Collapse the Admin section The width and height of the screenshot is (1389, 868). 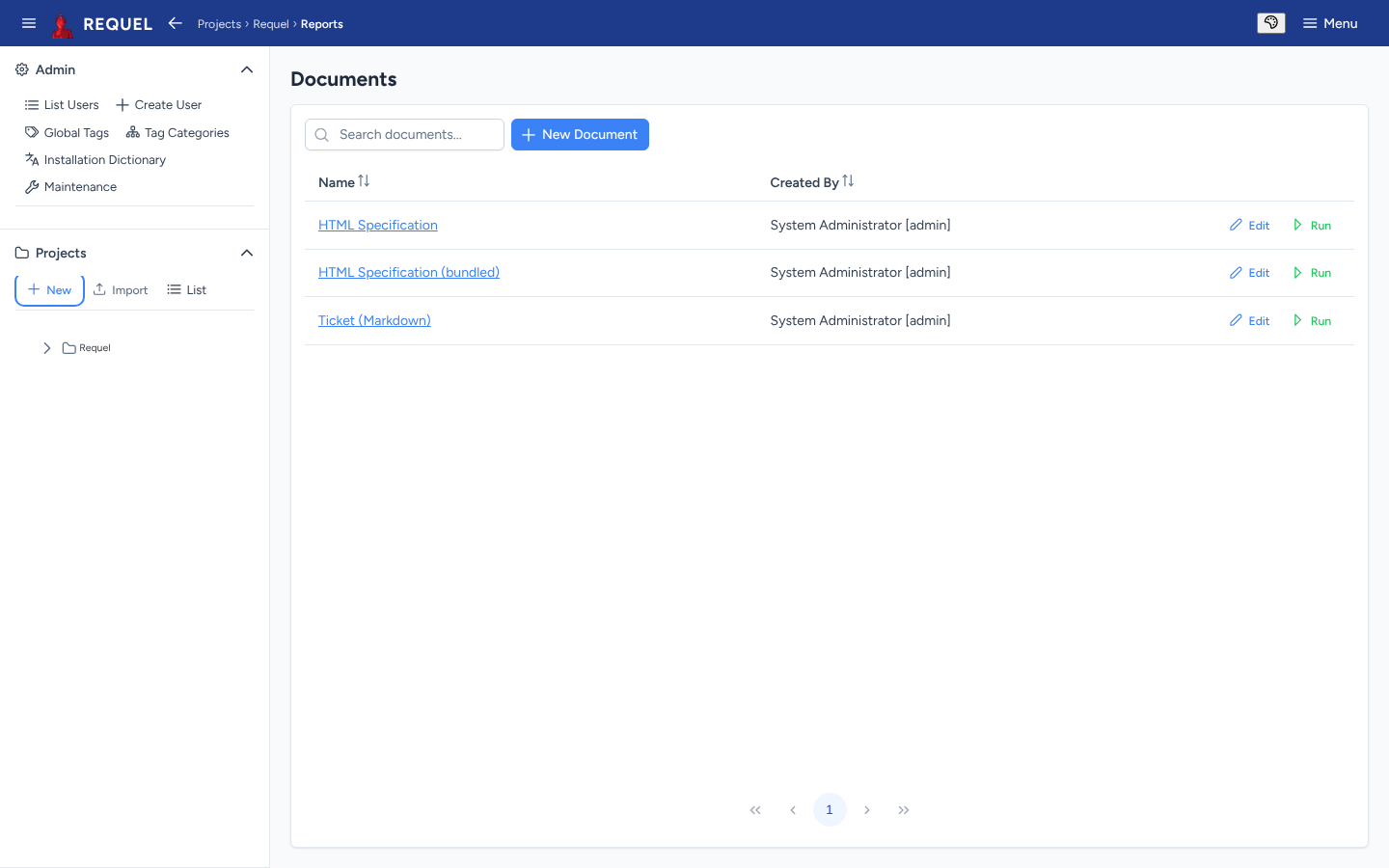click(x=247, y=69)
